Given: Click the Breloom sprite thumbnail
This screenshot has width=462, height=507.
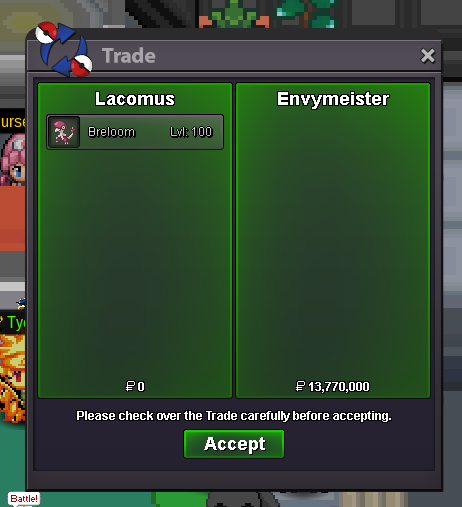Looking at the screenshot, I should tap(64, 132).
